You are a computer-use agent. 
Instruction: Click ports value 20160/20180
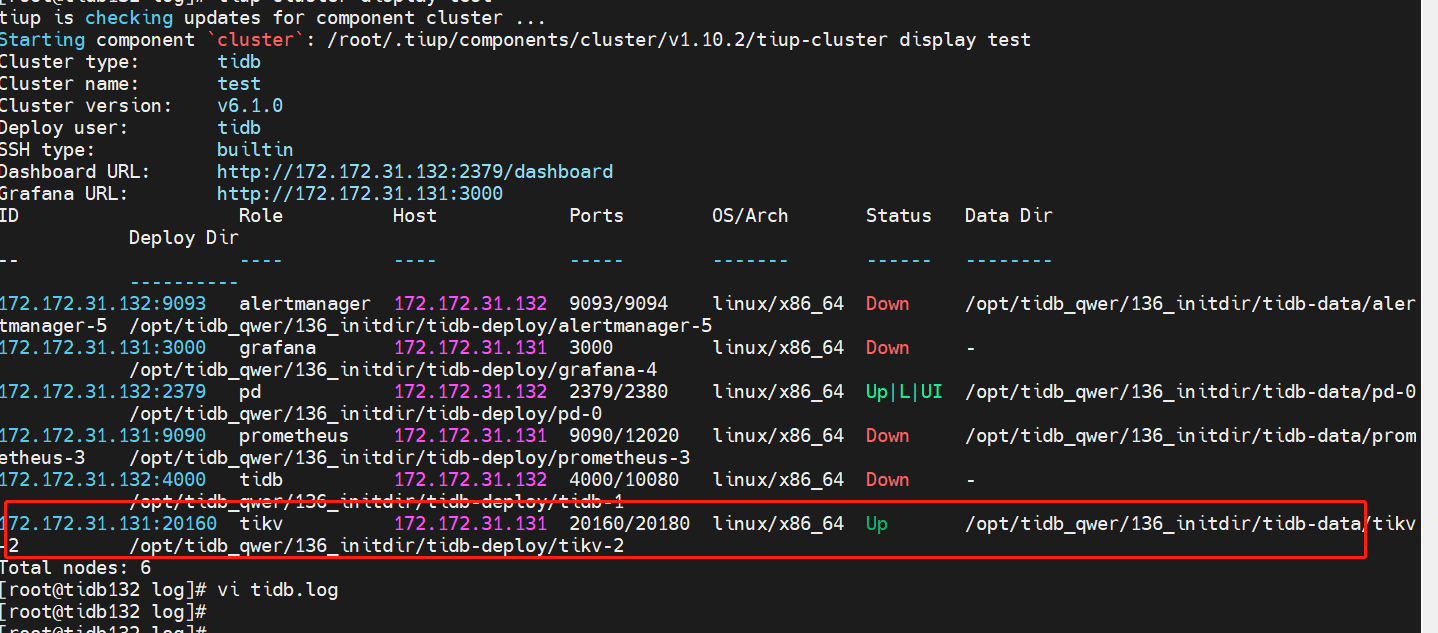(629, 524)
